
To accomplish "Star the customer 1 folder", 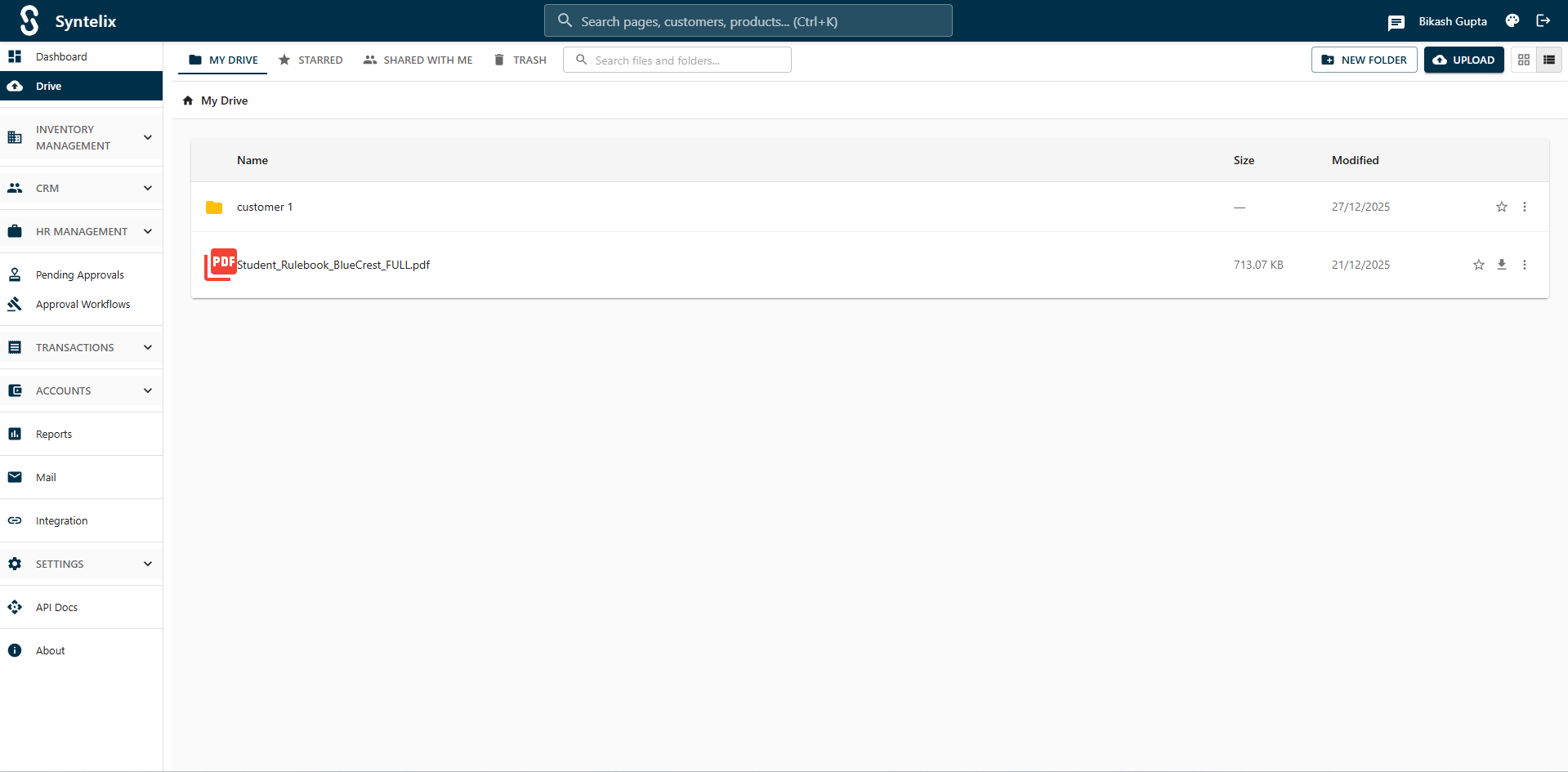I will click(x=1501, y=207).
